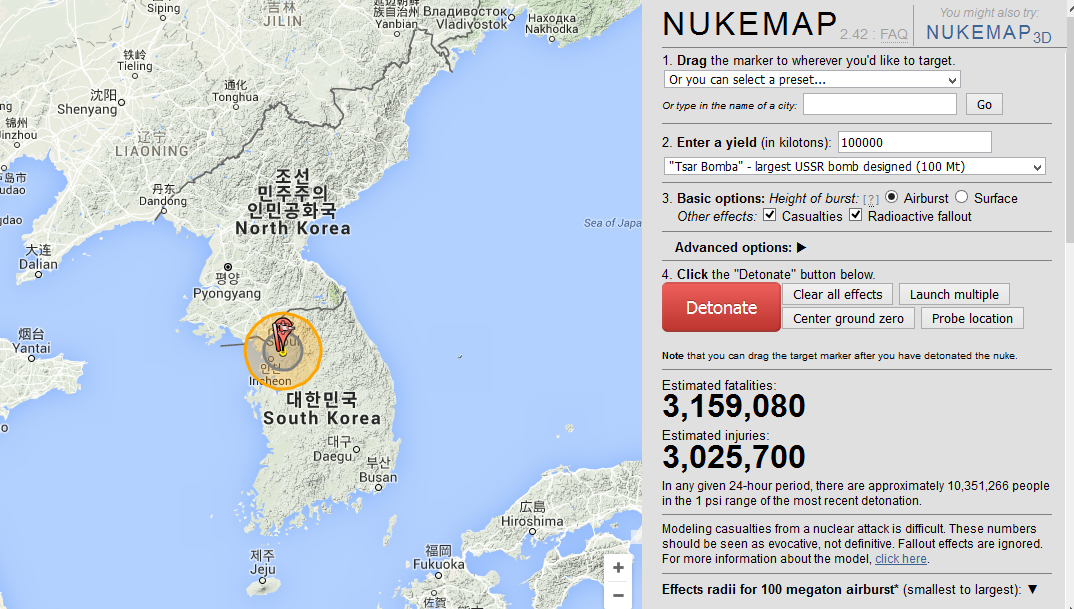Click the yield kilotons input field

tap(914, 142)
